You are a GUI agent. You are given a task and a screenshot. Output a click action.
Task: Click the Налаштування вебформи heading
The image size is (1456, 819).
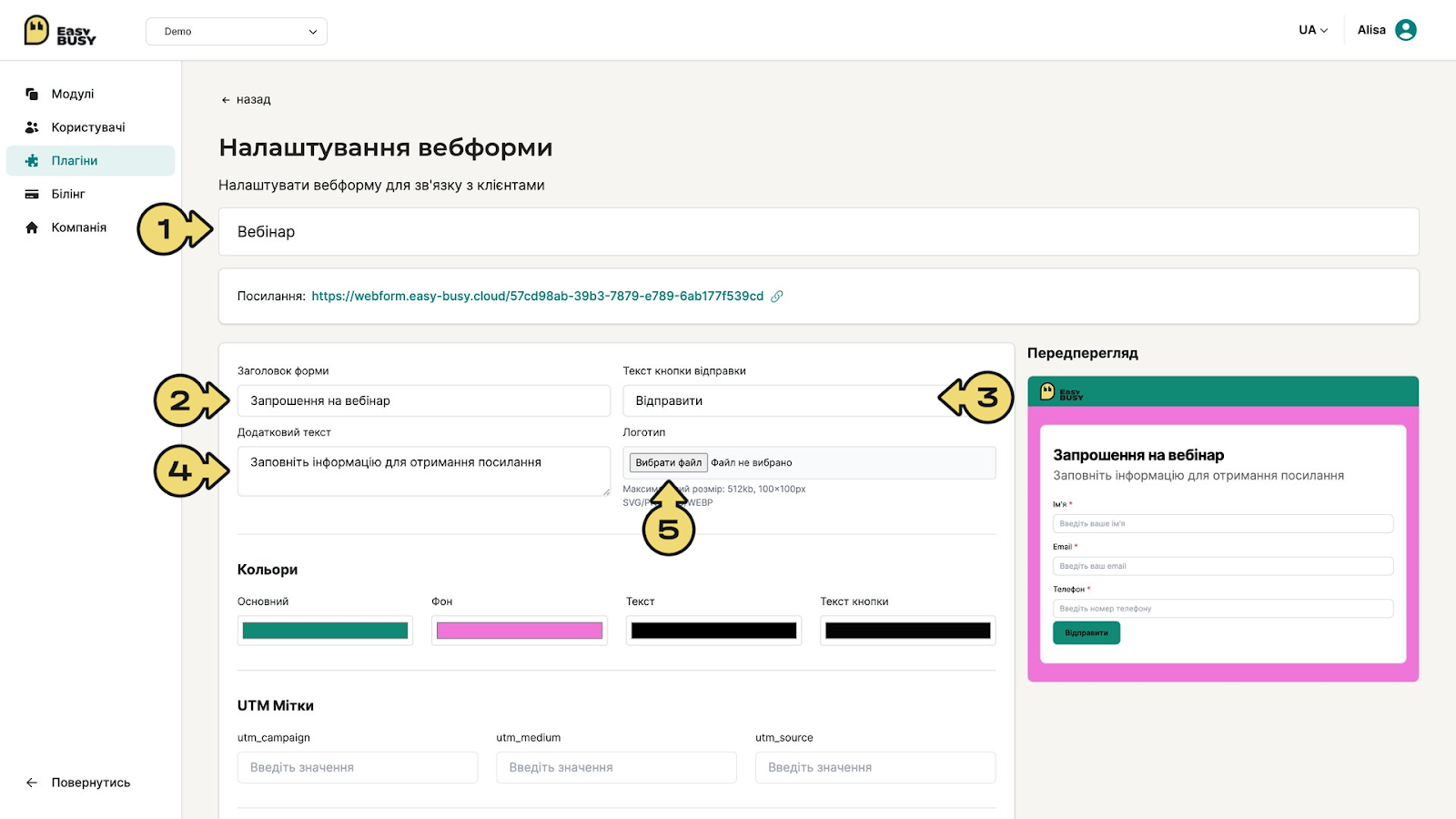(x=386, y=147)
